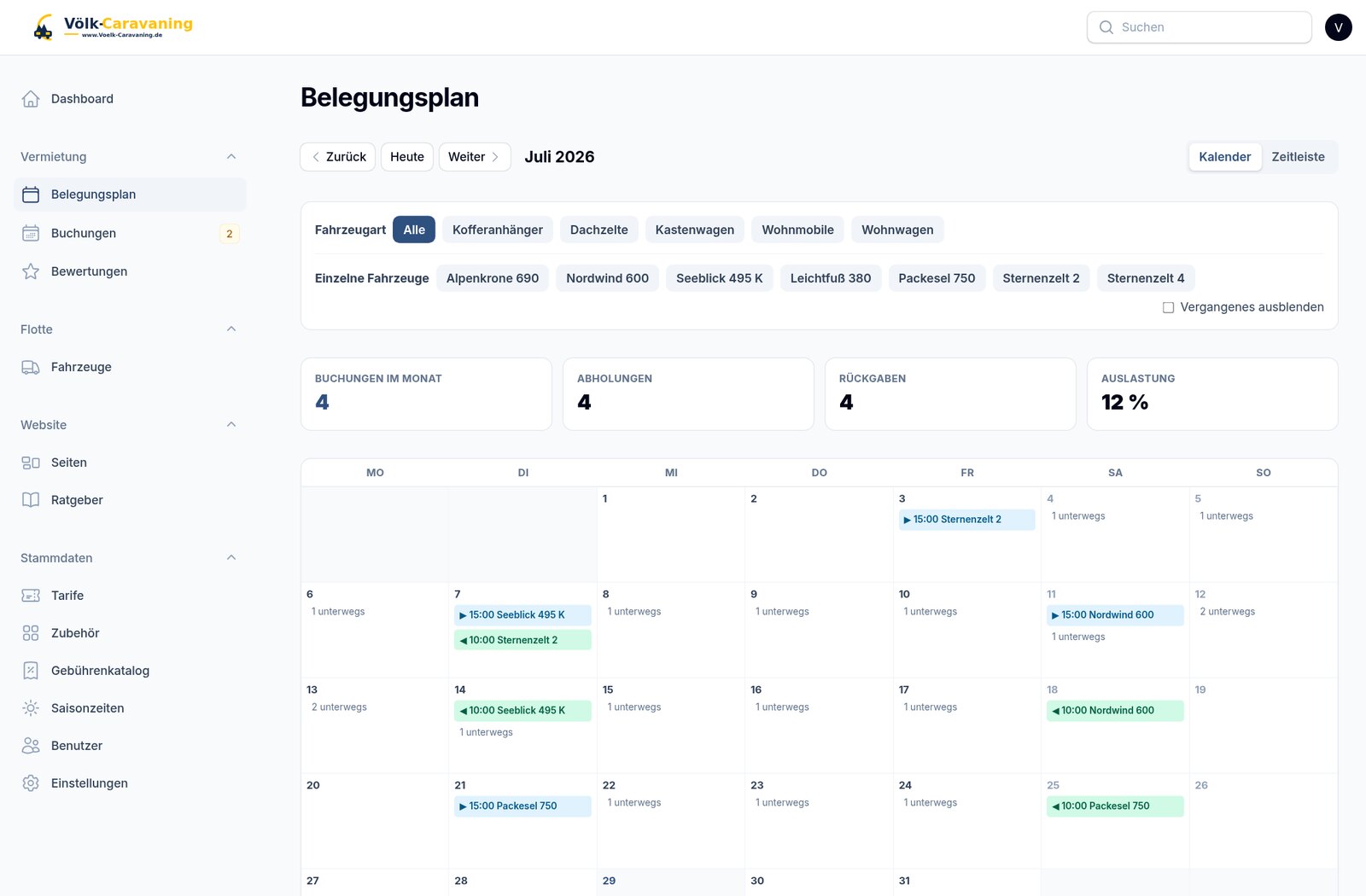Filter by Kastenwagen

tap(695, 230)
